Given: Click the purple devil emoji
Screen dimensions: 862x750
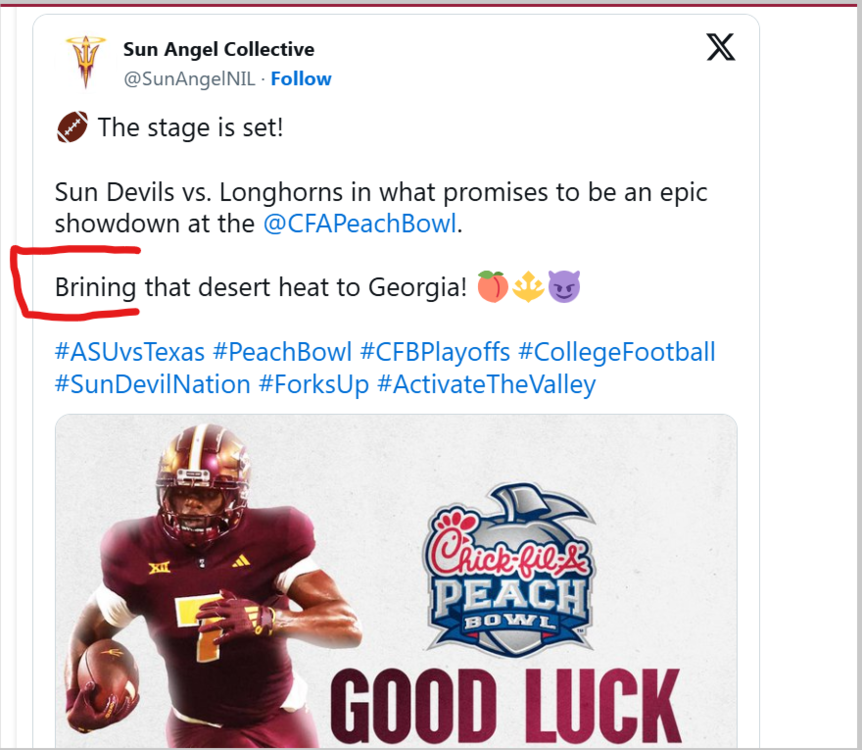Looking at the screenshot, I should pos(564,288).
